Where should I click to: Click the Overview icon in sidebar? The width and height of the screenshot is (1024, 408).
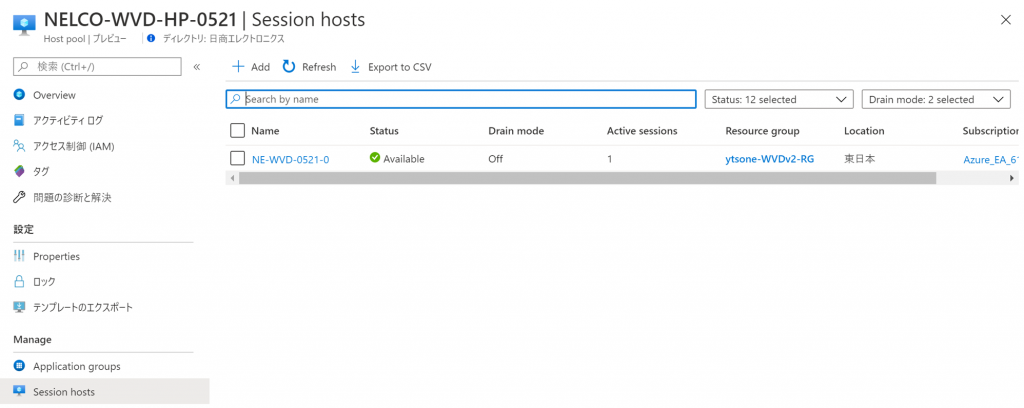click(19, 94)
